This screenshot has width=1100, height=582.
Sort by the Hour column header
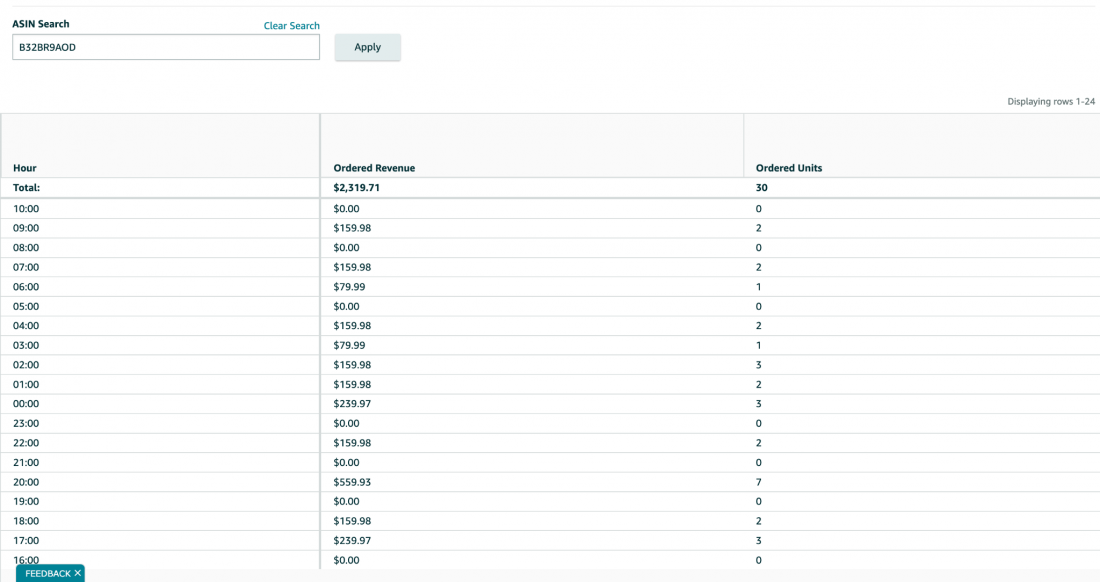point(25,168)
